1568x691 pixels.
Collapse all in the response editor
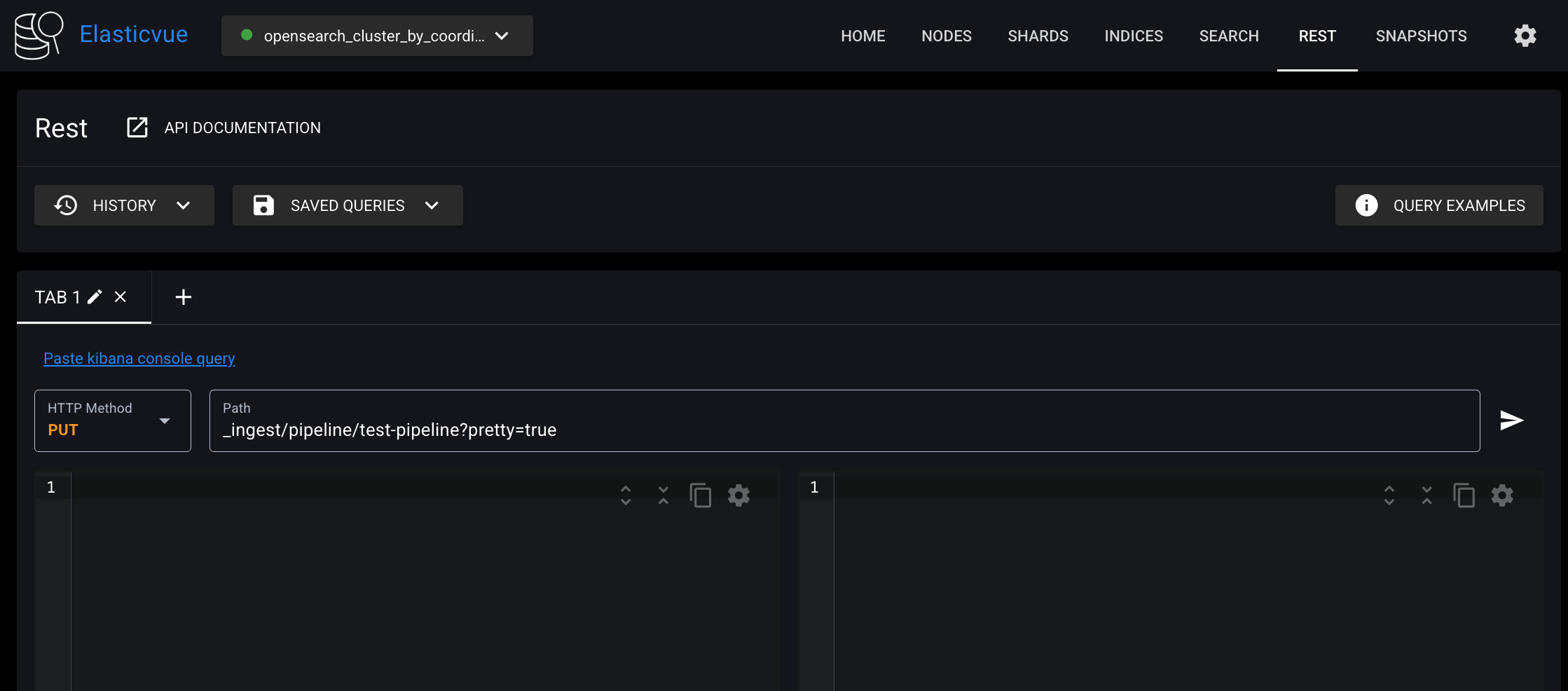(x=1427, y=495)
